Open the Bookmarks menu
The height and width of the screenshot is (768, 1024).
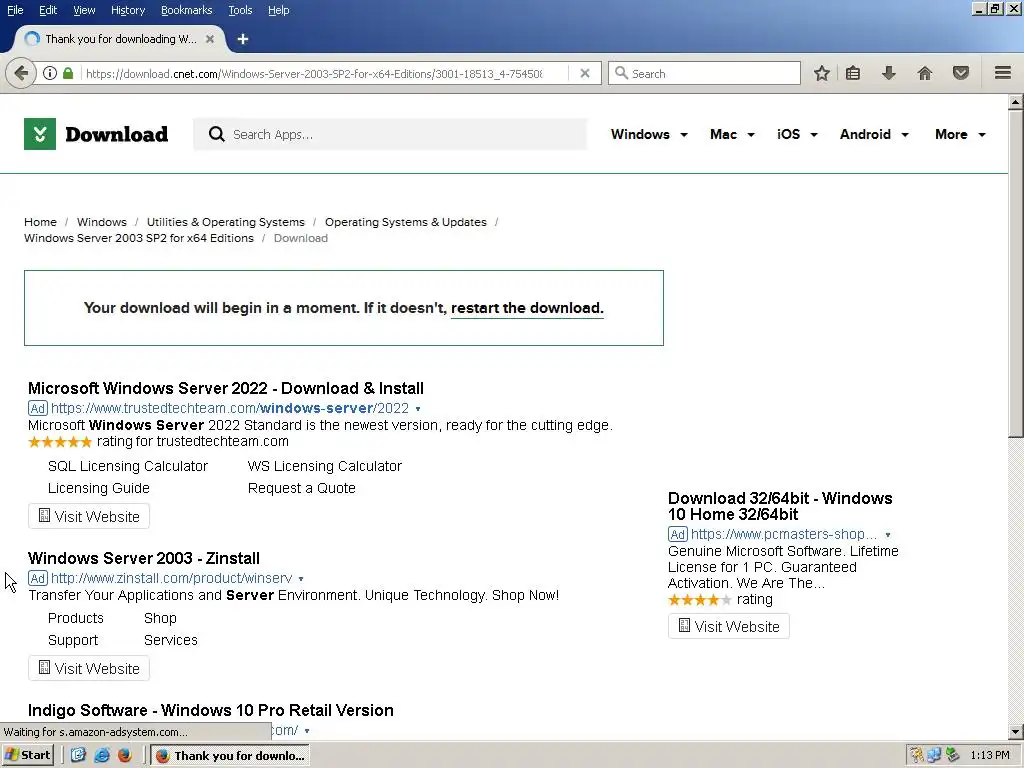[x=186, y=10]
